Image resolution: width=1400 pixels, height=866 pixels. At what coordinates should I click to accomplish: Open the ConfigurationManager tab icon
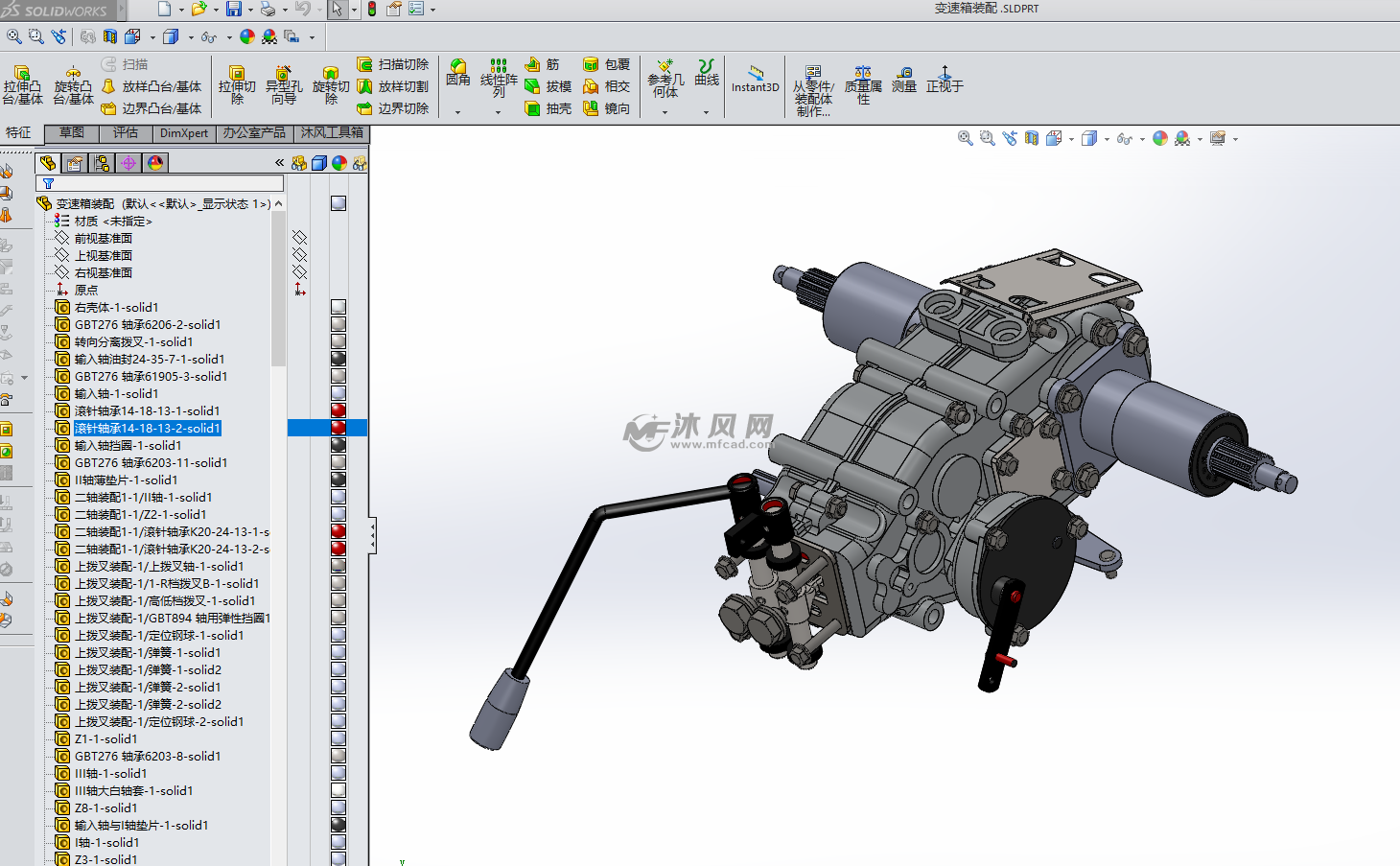pyautogui.click(x=102, y=163)
